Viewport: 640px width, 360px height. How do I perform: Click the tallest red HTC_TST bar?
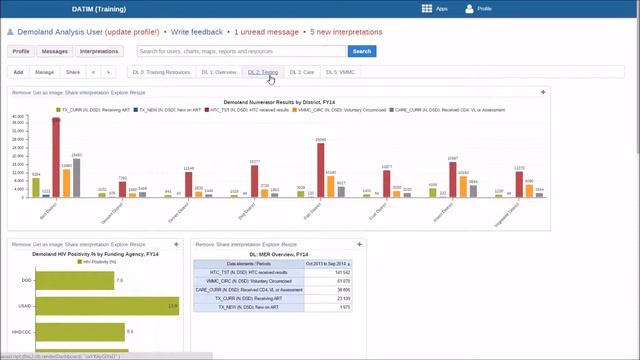56,158
